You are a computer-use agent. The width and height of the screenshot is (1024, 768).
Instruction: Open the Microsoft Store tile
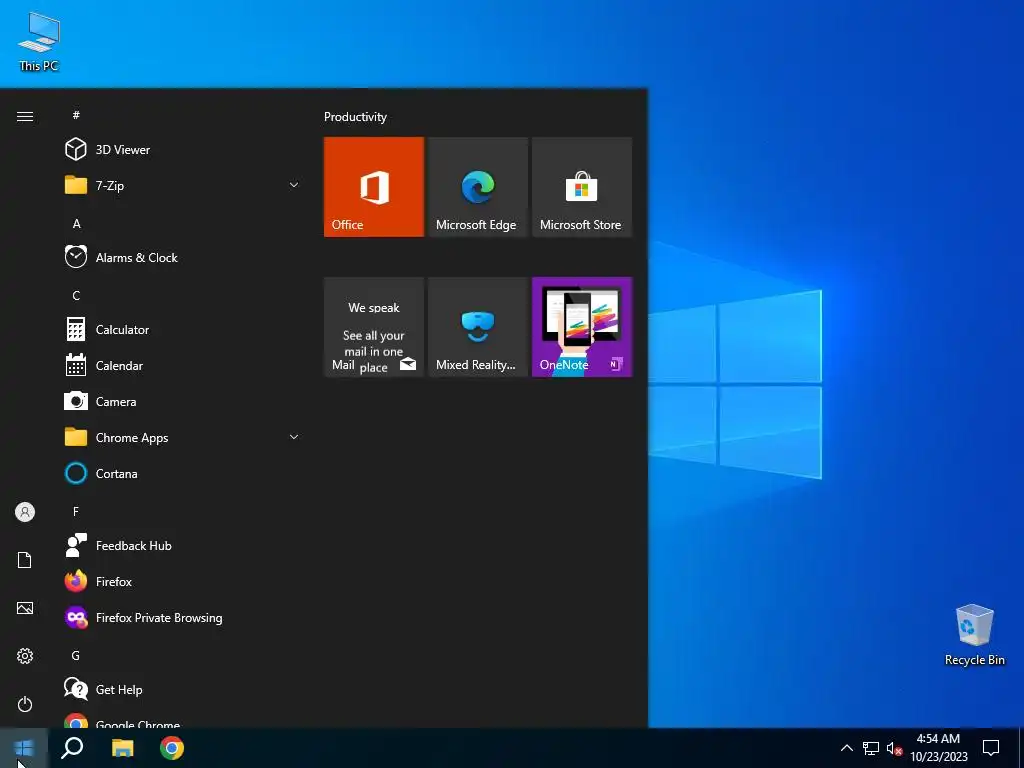click(x=582, y=187)
